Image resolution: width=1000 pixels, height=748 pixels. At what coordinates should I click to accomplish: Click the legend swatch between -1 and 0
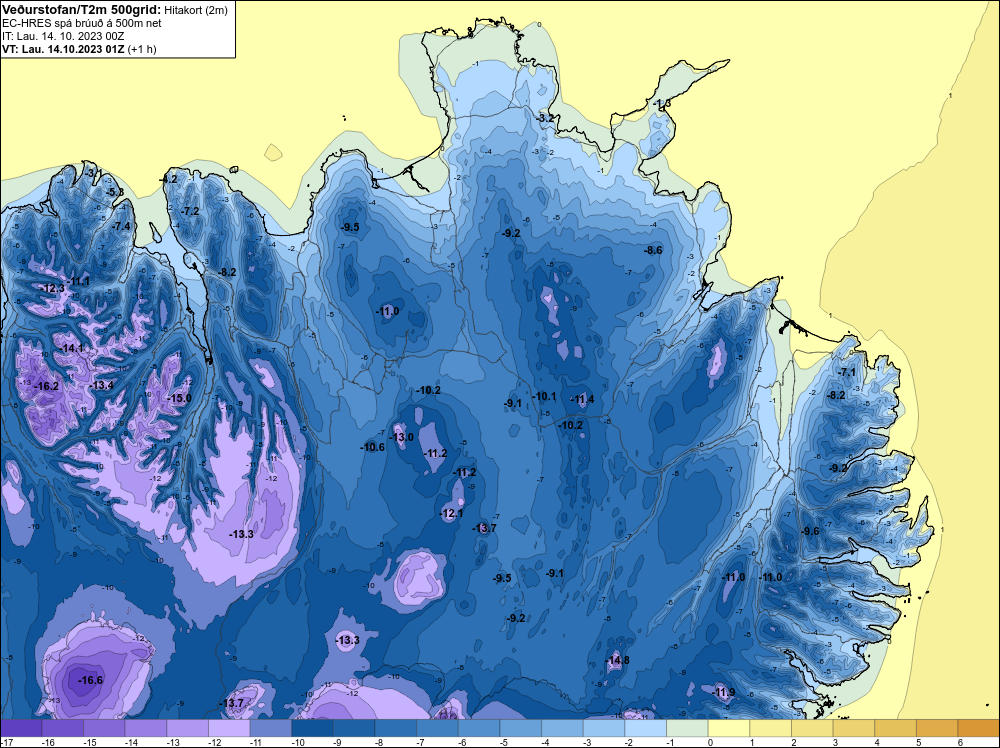pos(688,728)
